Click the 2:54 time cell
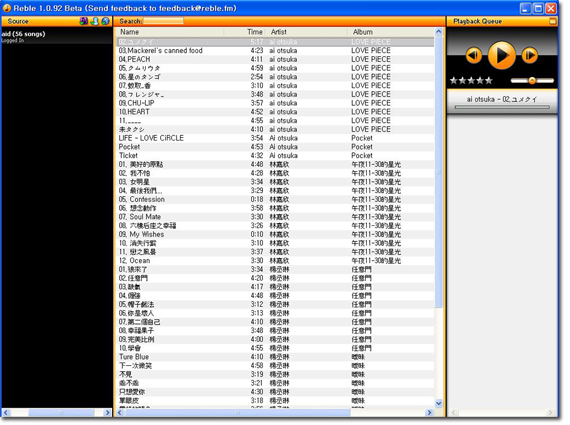 click(x=257, y=77)
